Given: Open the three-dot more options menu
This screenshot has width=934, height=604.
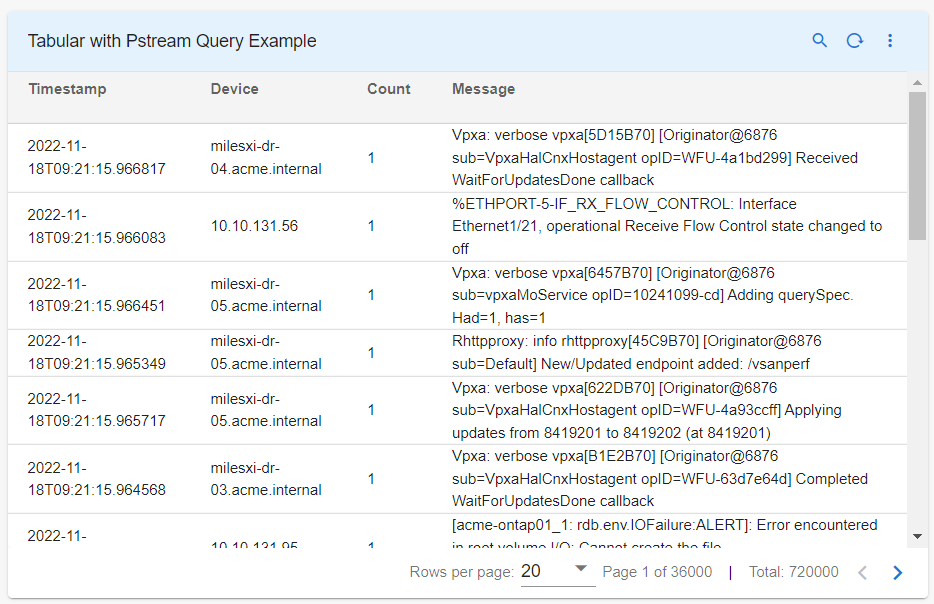Looking at the screenshot, I should 890,41.
